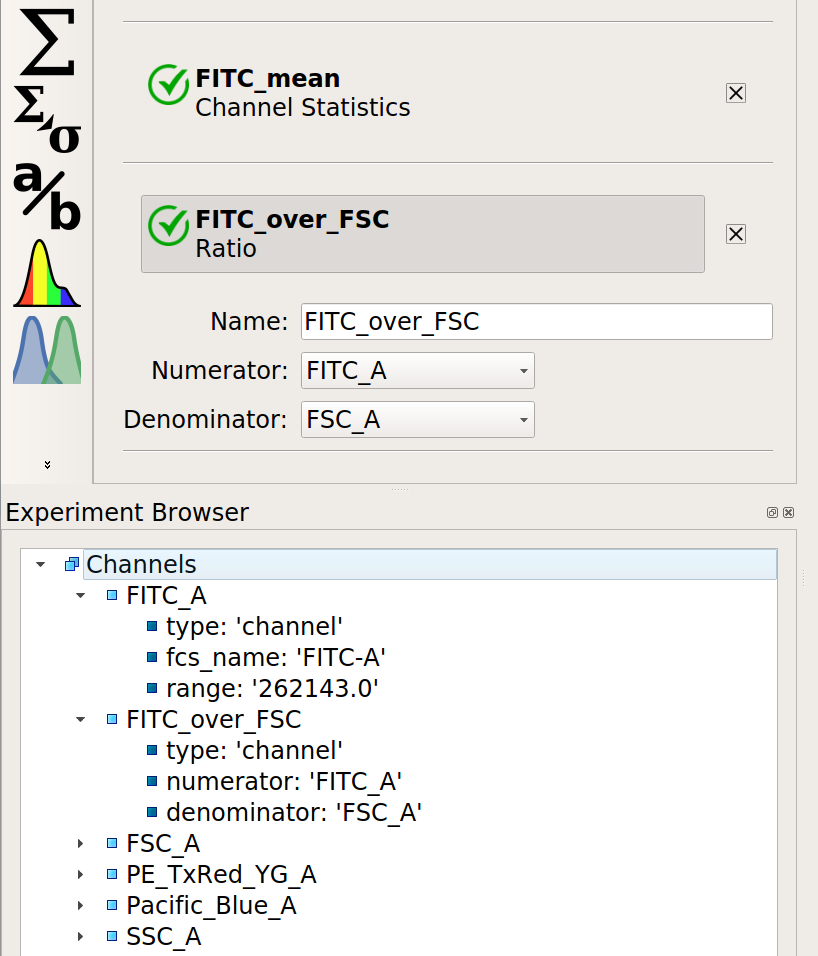Image resolution: width=818 pixels, height=956 pixels.
Task: Select the FITC_over_FSC Ratio header
Action: pyautogui.click(x=422, y=234)
